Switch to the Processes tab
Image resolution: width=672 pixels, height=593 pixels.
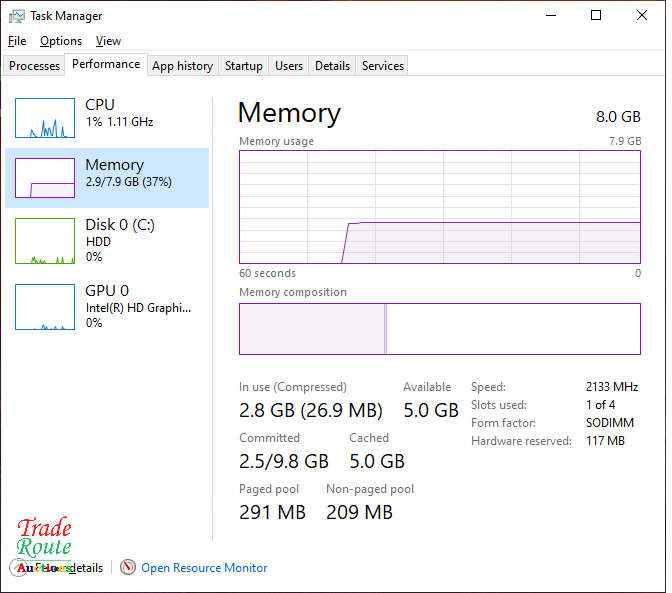click(x=35, y=66)
